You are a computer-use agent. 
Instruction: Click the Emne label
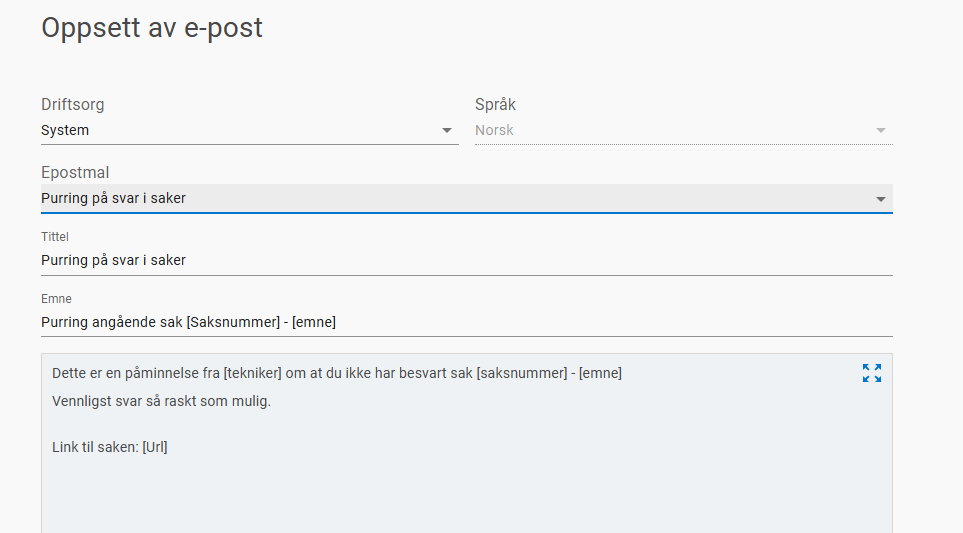56,299
